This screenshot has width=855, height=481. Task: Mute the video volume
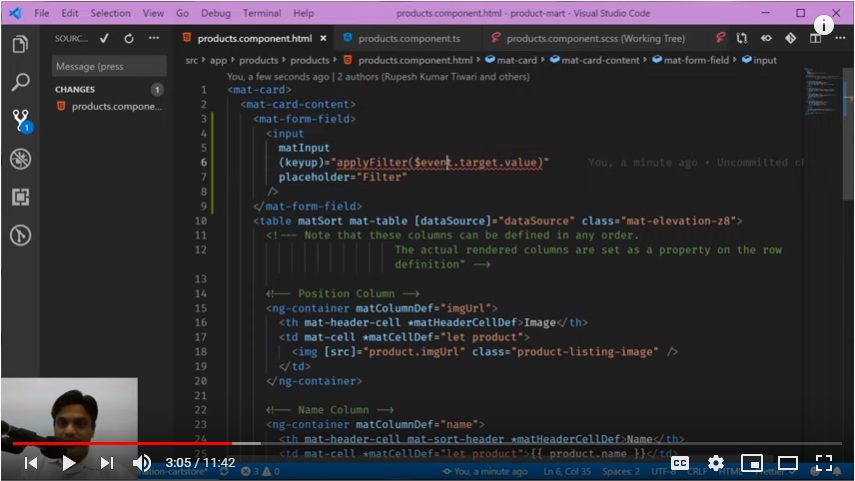tap(142, 463)
